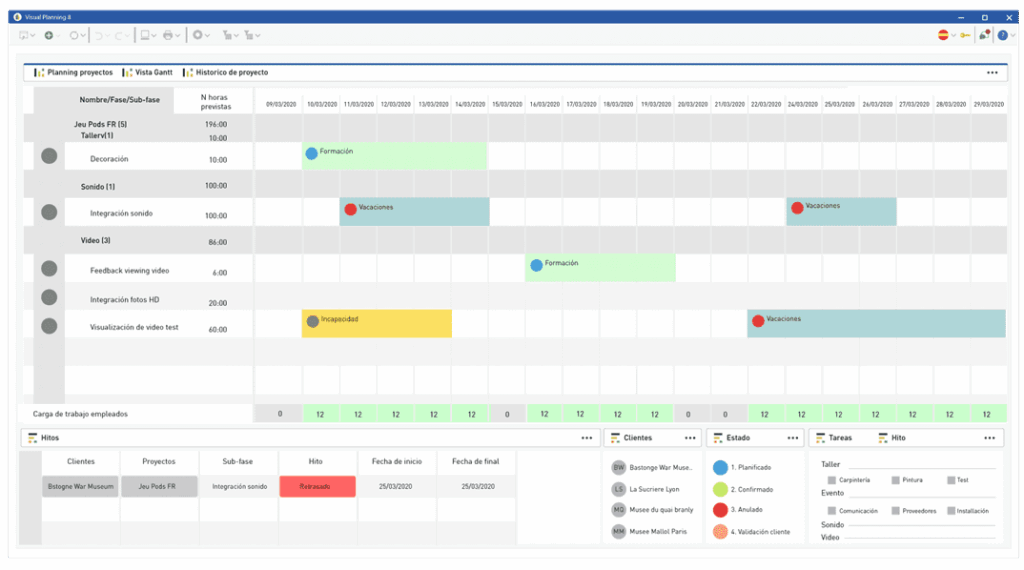Select the Vacaciones bar starting 11/03/2020
This screenshot has width=1024, height=570.
pos(414,212)
